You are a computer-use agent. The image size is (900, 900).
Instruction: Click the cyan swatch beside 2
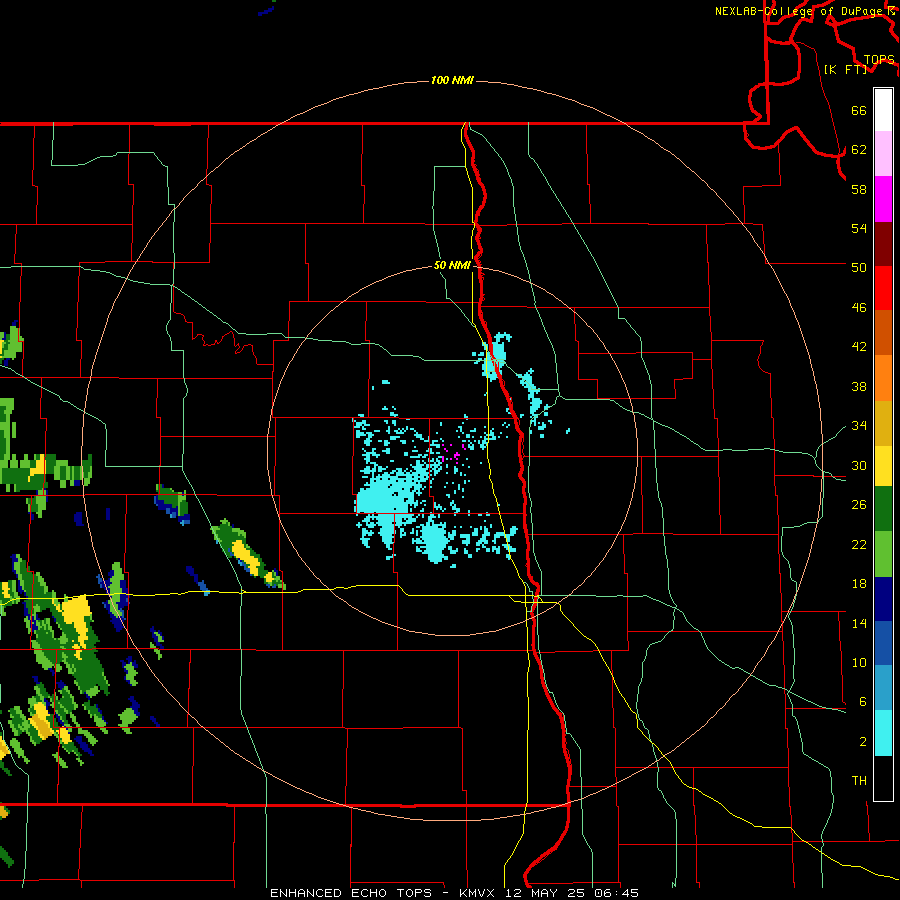coord(883,733)
